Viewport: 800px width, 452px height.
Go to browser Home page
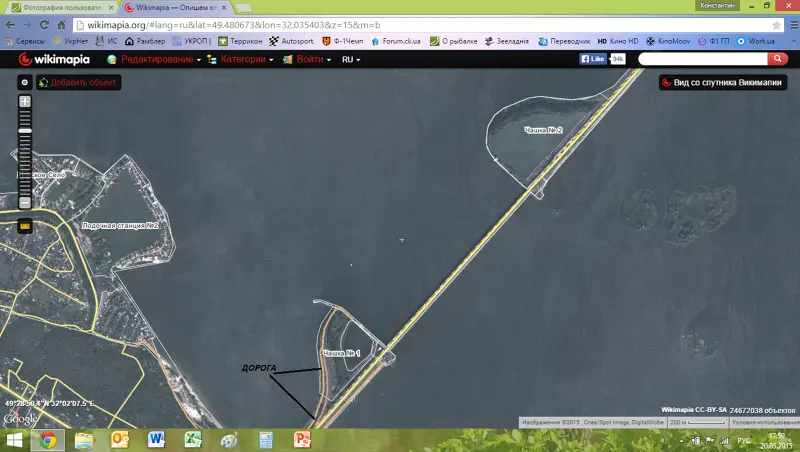(61, 25)
